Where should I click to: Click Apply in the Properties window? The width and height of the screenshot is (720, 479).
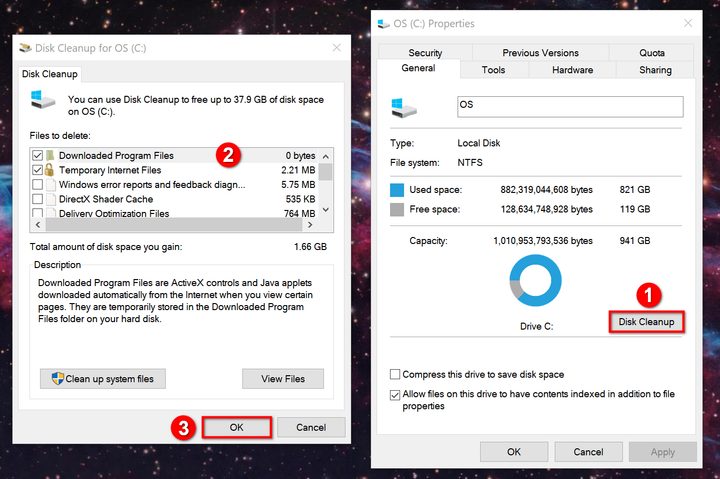663,452
